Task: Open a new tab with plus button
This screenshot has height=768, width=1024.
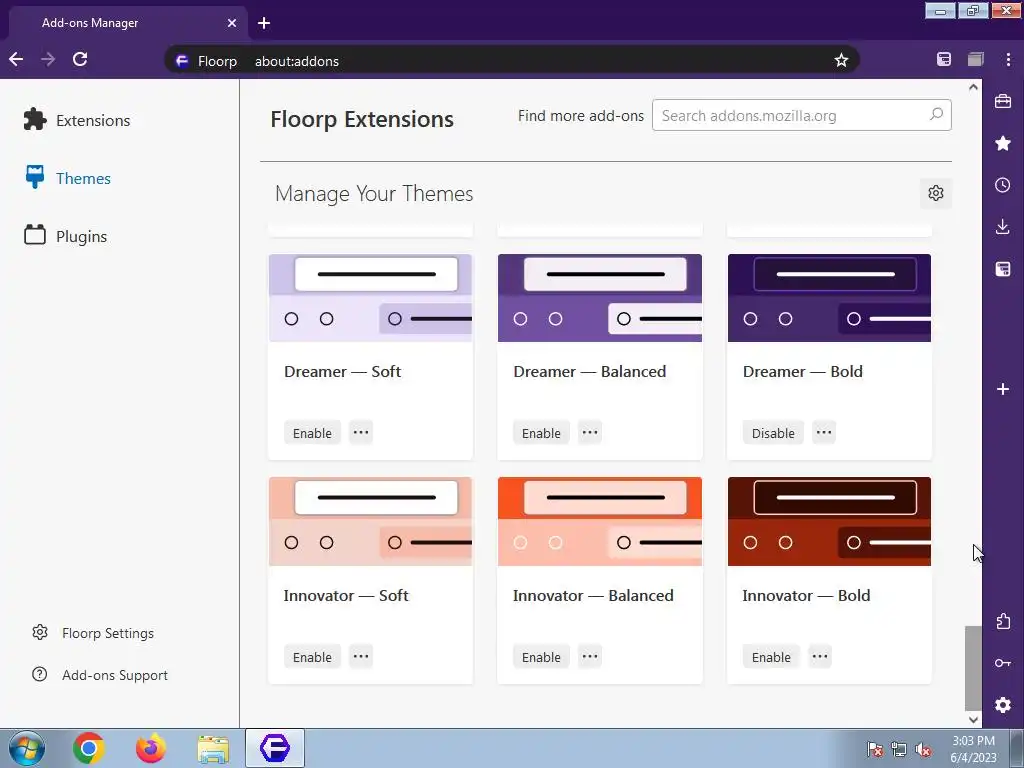Action: [x=264, y=24]
